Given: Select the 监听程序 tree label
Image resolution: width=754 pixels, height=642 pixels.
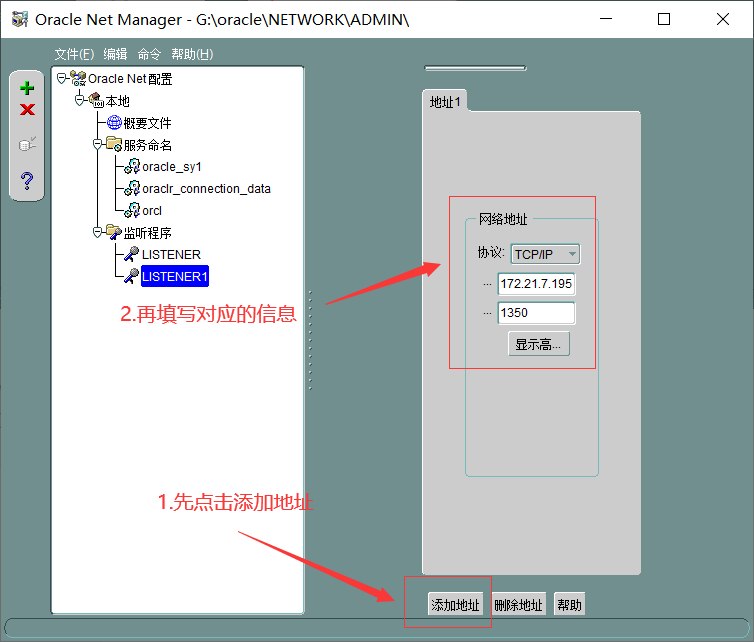Looking at the screenshot, I should coord(148,233).
